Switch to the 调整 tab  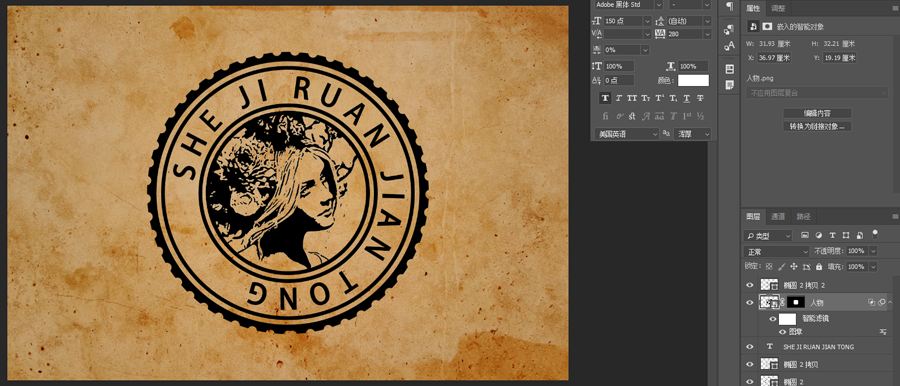coord(778,8)
